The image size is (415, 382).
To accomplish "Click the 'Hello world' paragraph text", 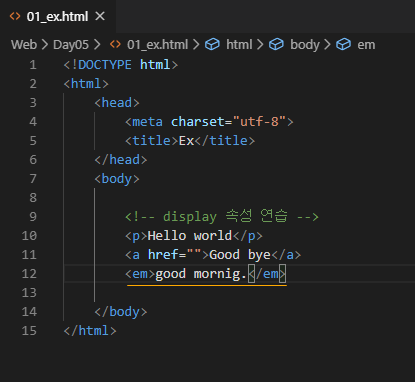I will pyautogui.click(x=190, y=236).
